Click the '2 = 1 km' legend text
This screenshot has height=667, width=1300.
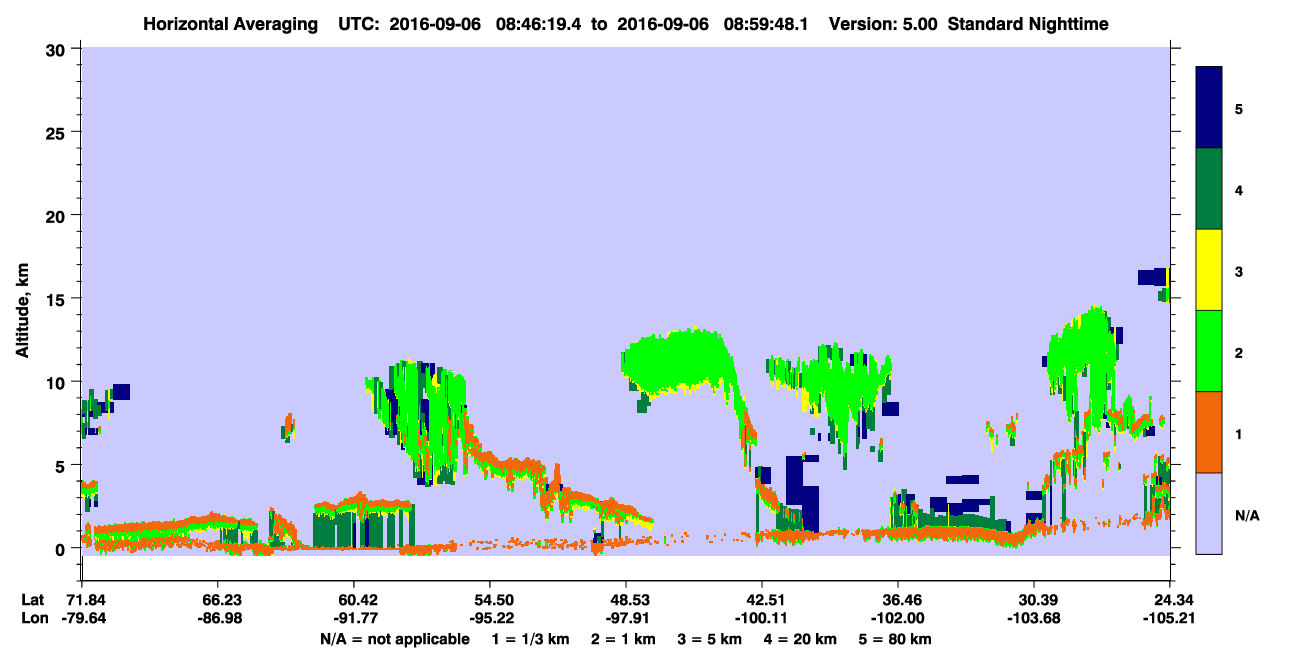point(622,639)
